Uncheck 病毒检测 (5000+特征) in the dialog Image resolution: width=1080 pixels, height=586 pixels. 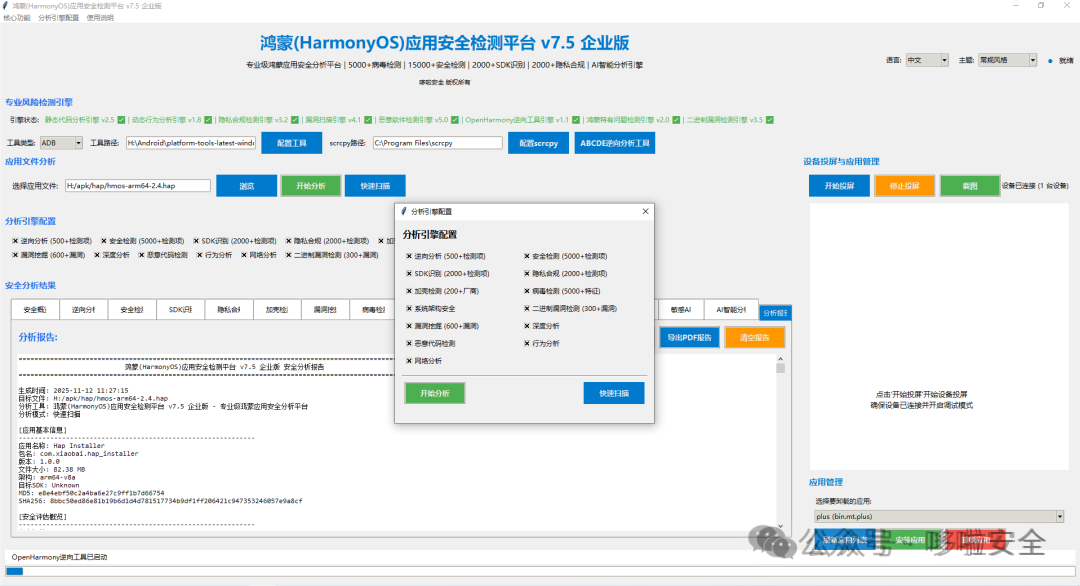[527, 291]
